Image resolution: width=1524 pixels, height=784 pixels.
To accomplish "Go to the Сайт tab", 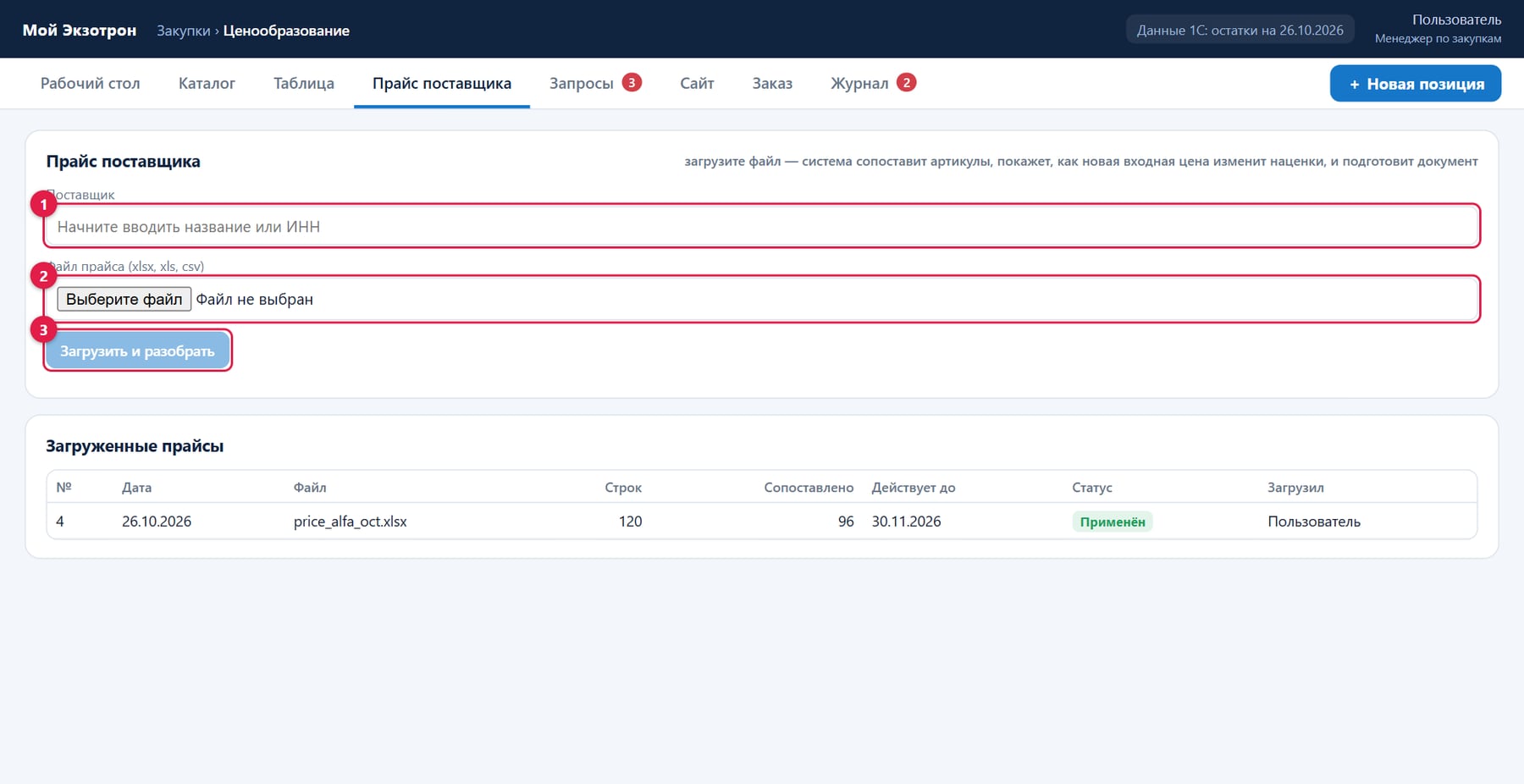I will tap(697, 83).
